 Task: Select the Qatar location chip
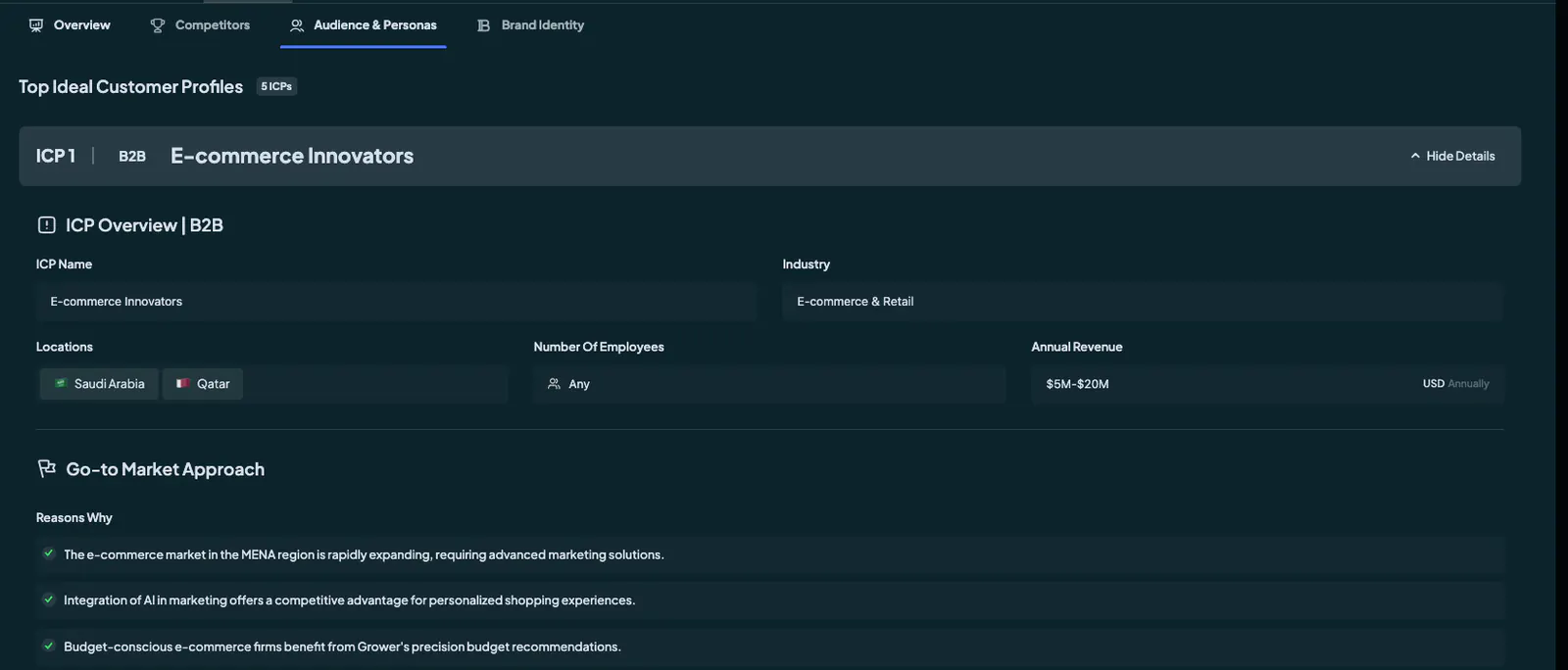tap(203, 384)
